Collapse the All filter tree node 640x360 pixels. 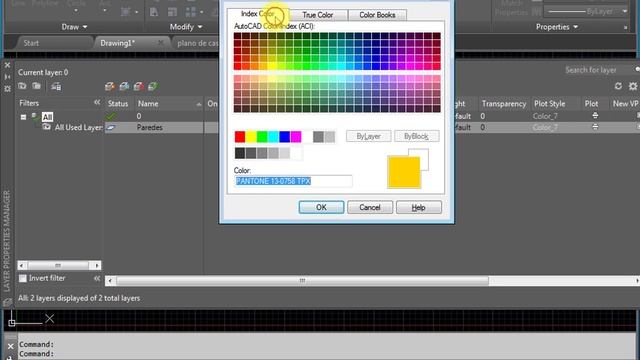coord(23,117)
